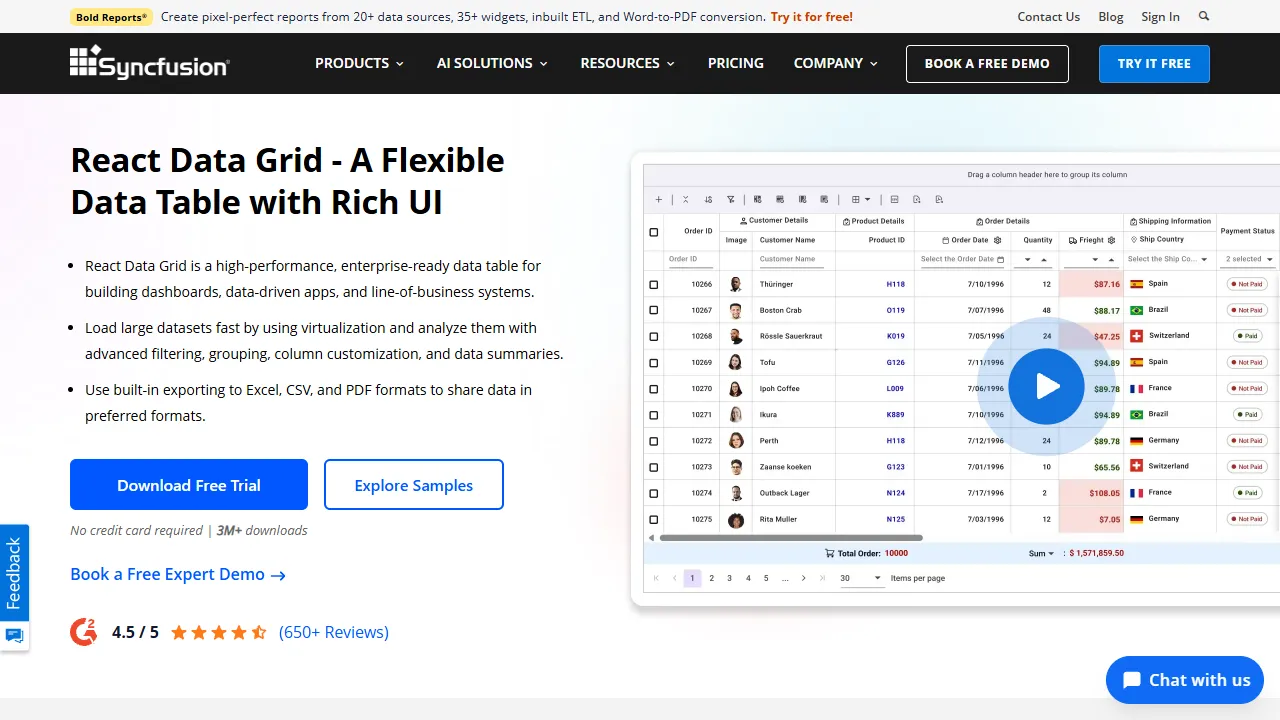
Task: Click the chat bubble icon below Feedback tab
Action: pos(14,635)
